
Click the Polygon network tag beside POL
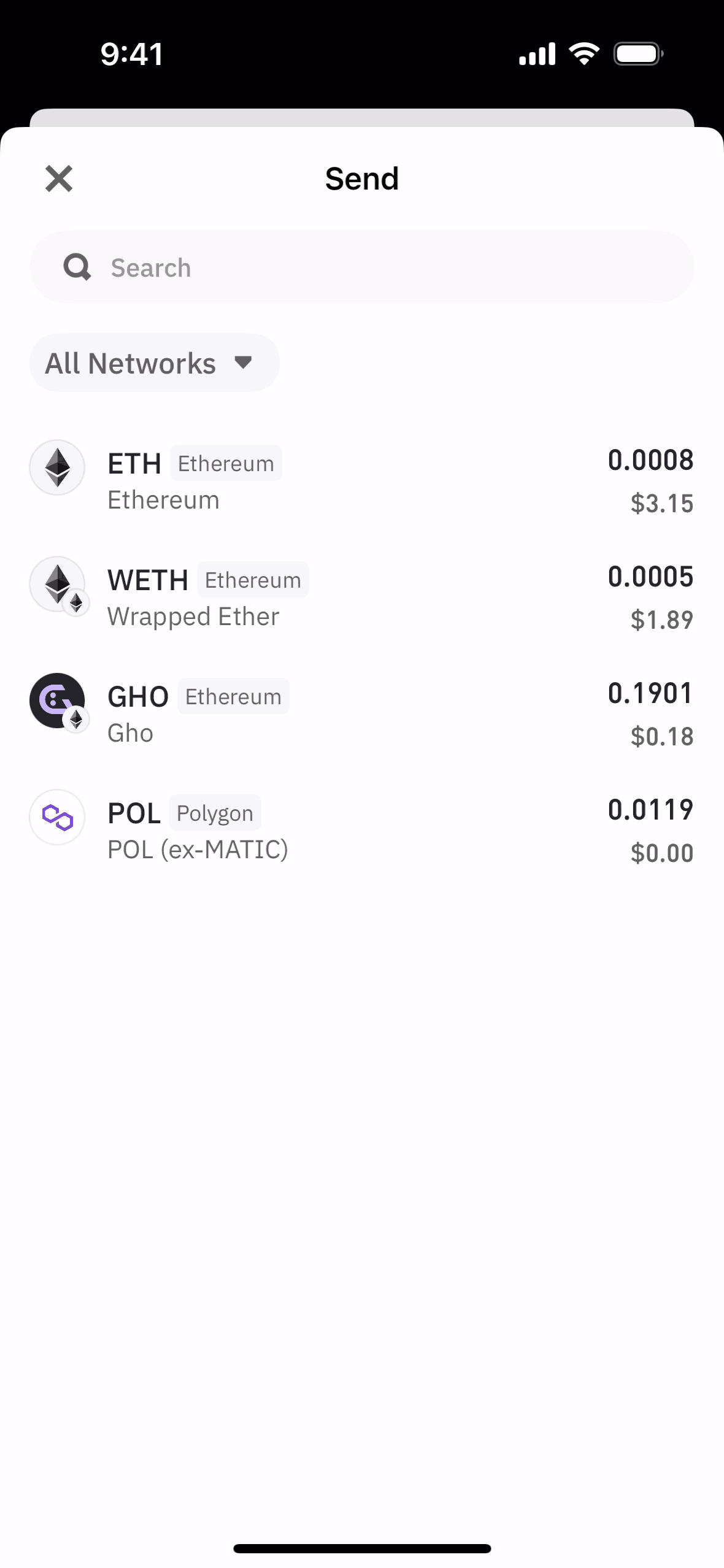[215, 813]
